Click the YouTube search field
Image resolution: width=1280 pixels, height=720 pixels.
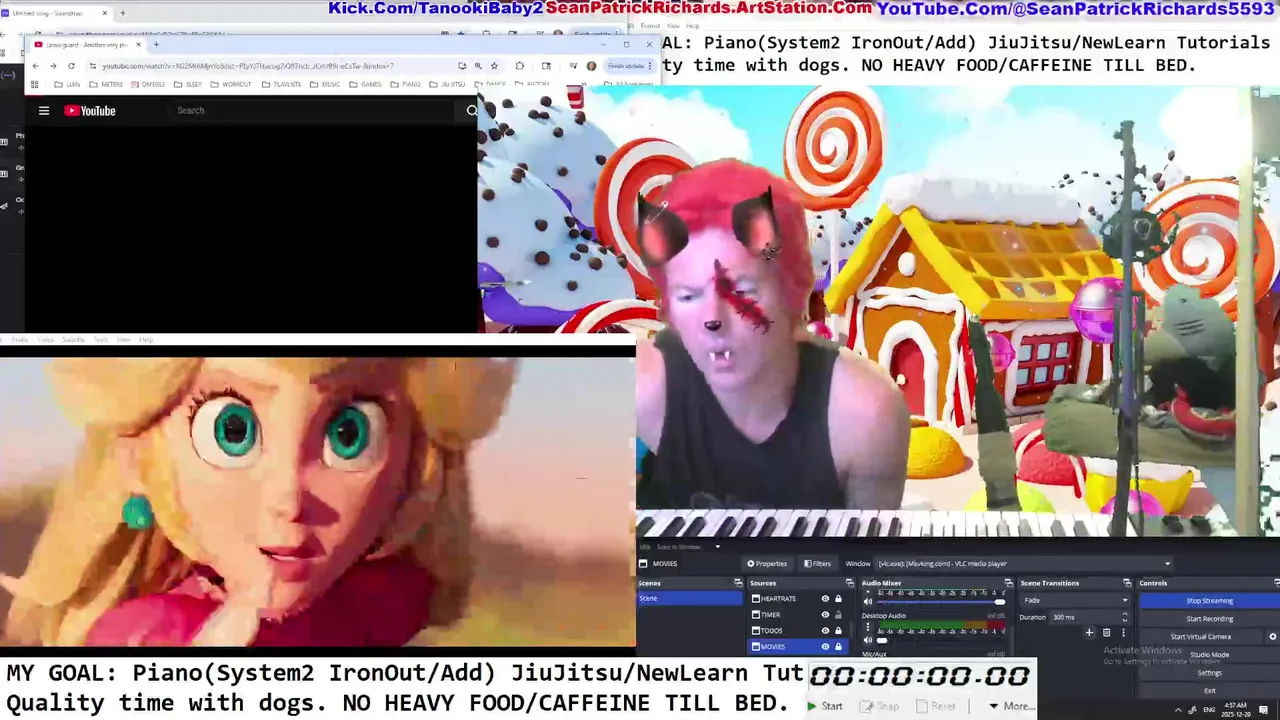[315, 111]
